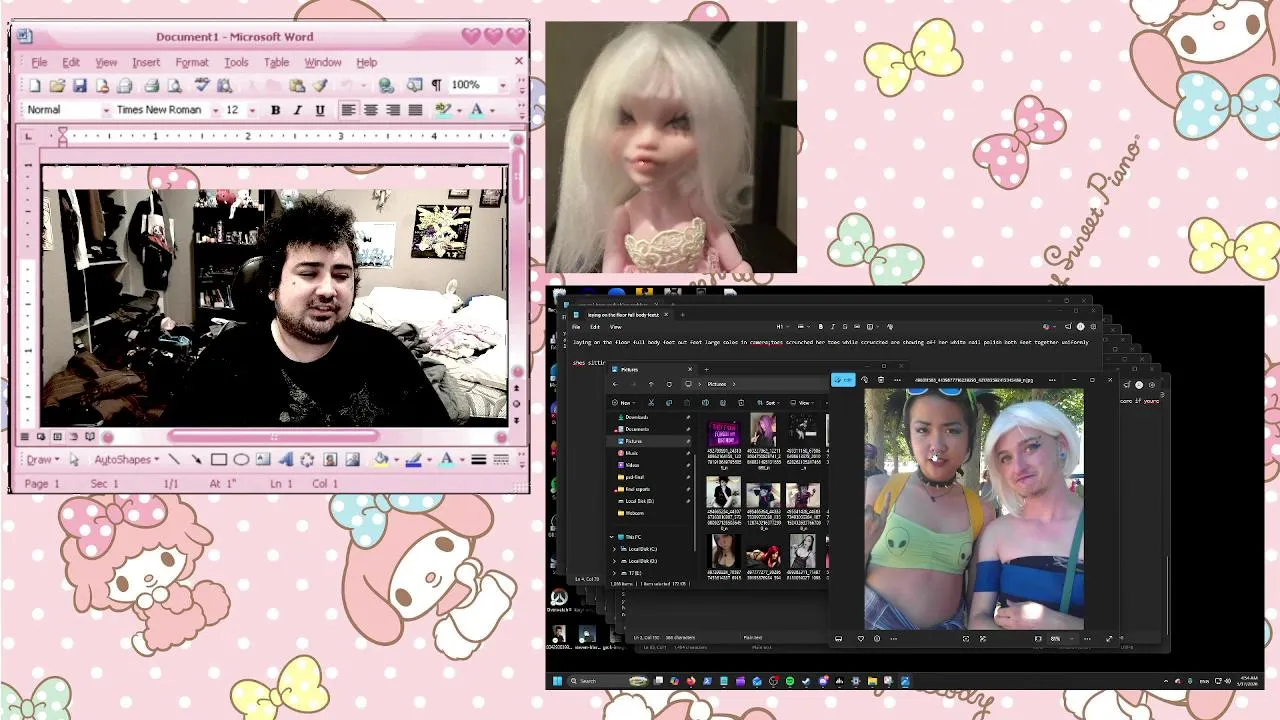Switch to Normal View button above Draw

(25, 436)
